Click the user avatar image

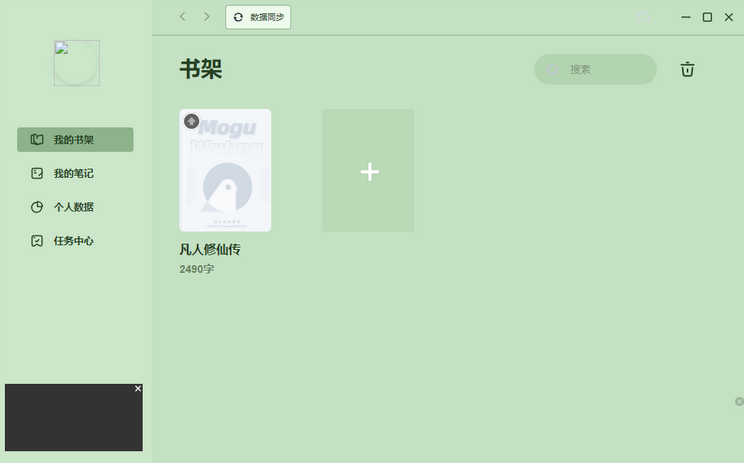(x=77, y=63)
